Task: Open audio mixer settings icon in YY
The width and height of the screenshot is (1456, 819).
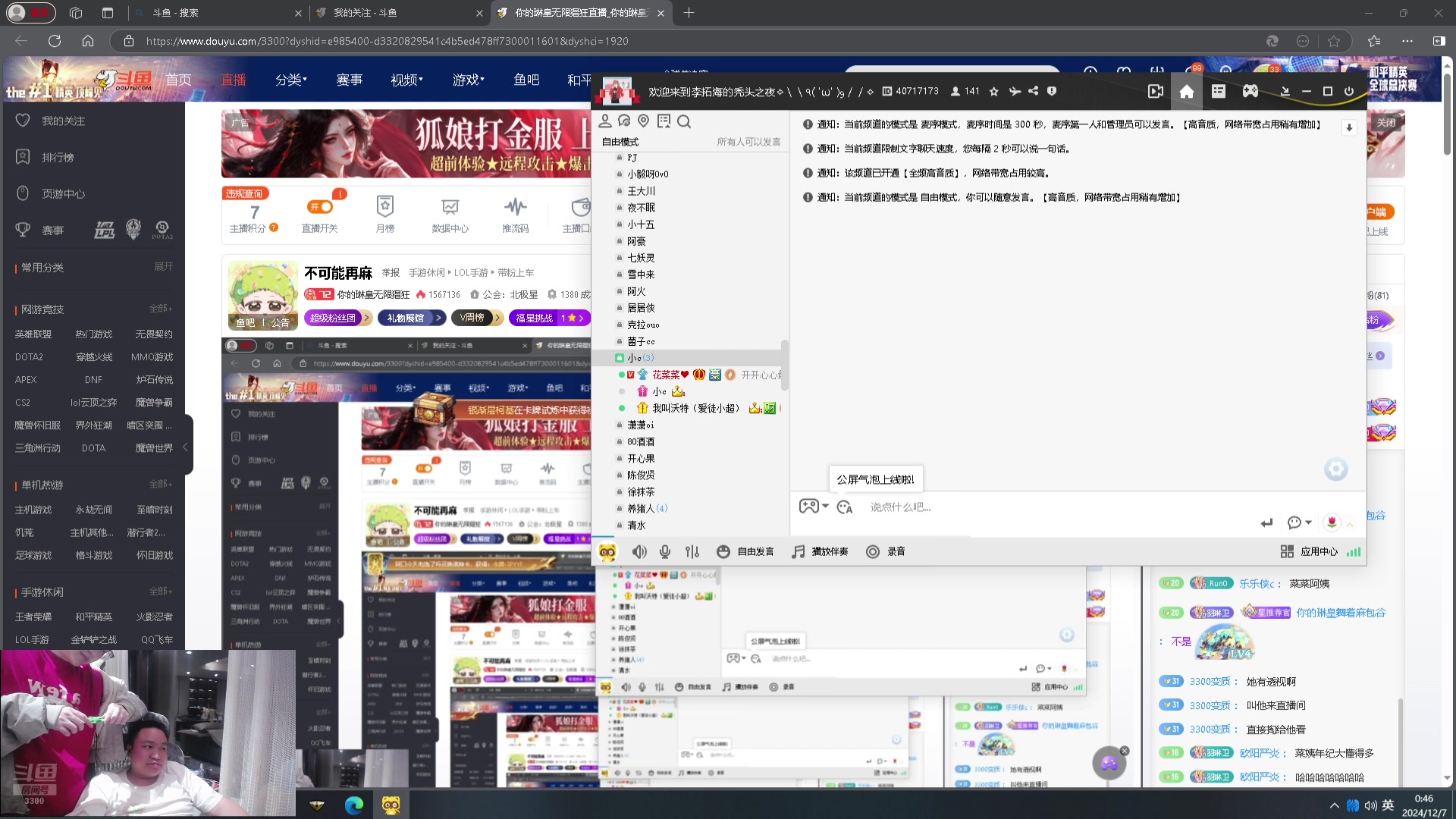Action: click(x=692, y=551)
